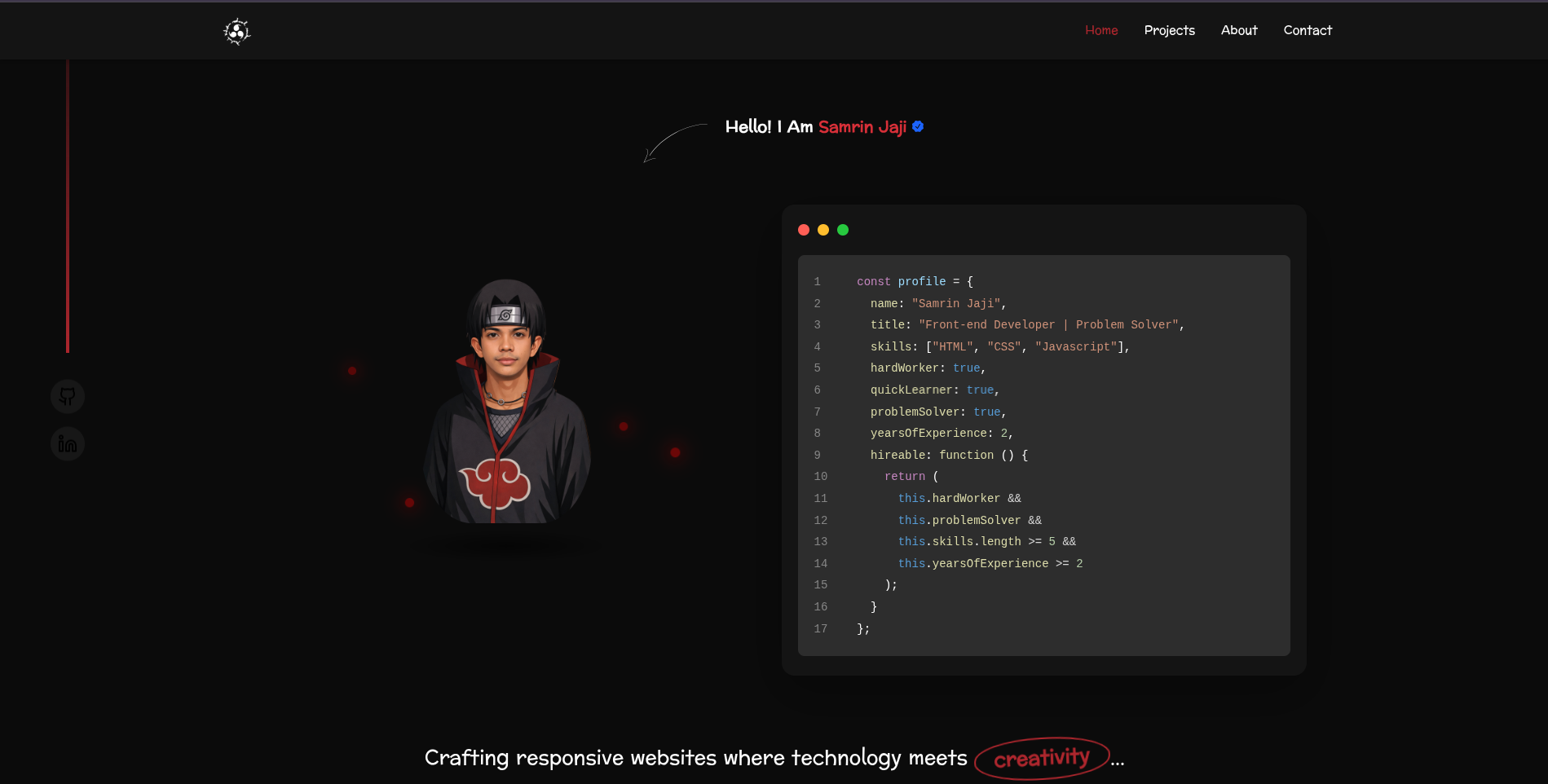Open the About navigation item

1238,30
